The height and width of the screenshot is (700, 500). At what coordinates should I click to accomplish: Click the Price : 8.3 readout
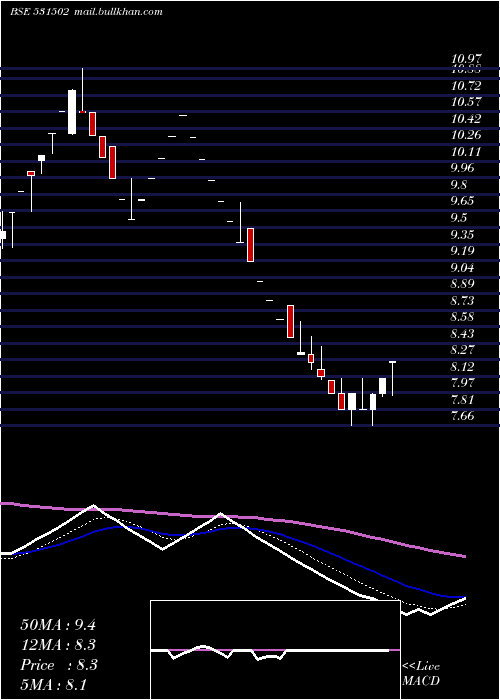tap(59, 665)
